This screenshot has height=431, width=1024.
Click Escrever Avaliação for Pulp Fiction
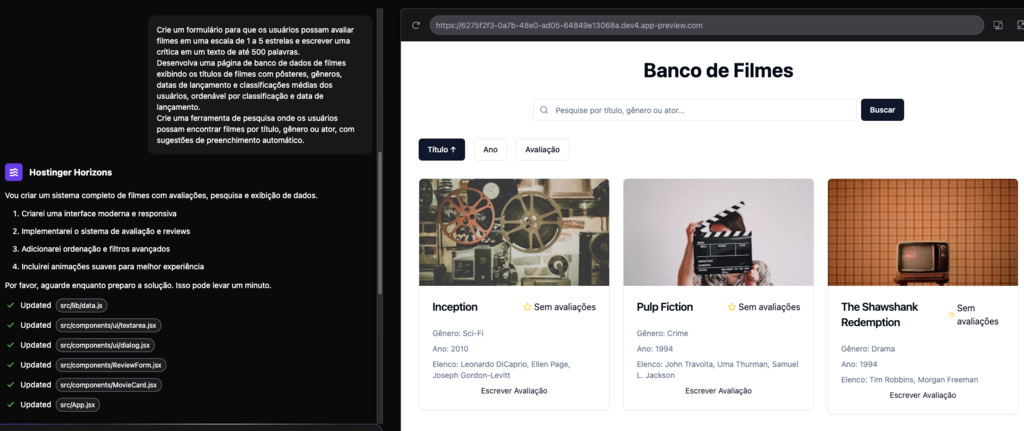pos(718,391)
